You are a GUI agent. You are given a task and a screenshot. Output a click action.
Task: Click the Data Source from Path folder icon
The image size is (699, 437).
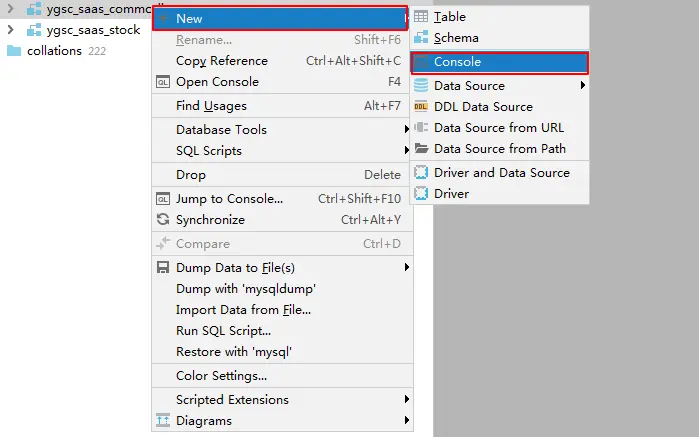(421, 148)
